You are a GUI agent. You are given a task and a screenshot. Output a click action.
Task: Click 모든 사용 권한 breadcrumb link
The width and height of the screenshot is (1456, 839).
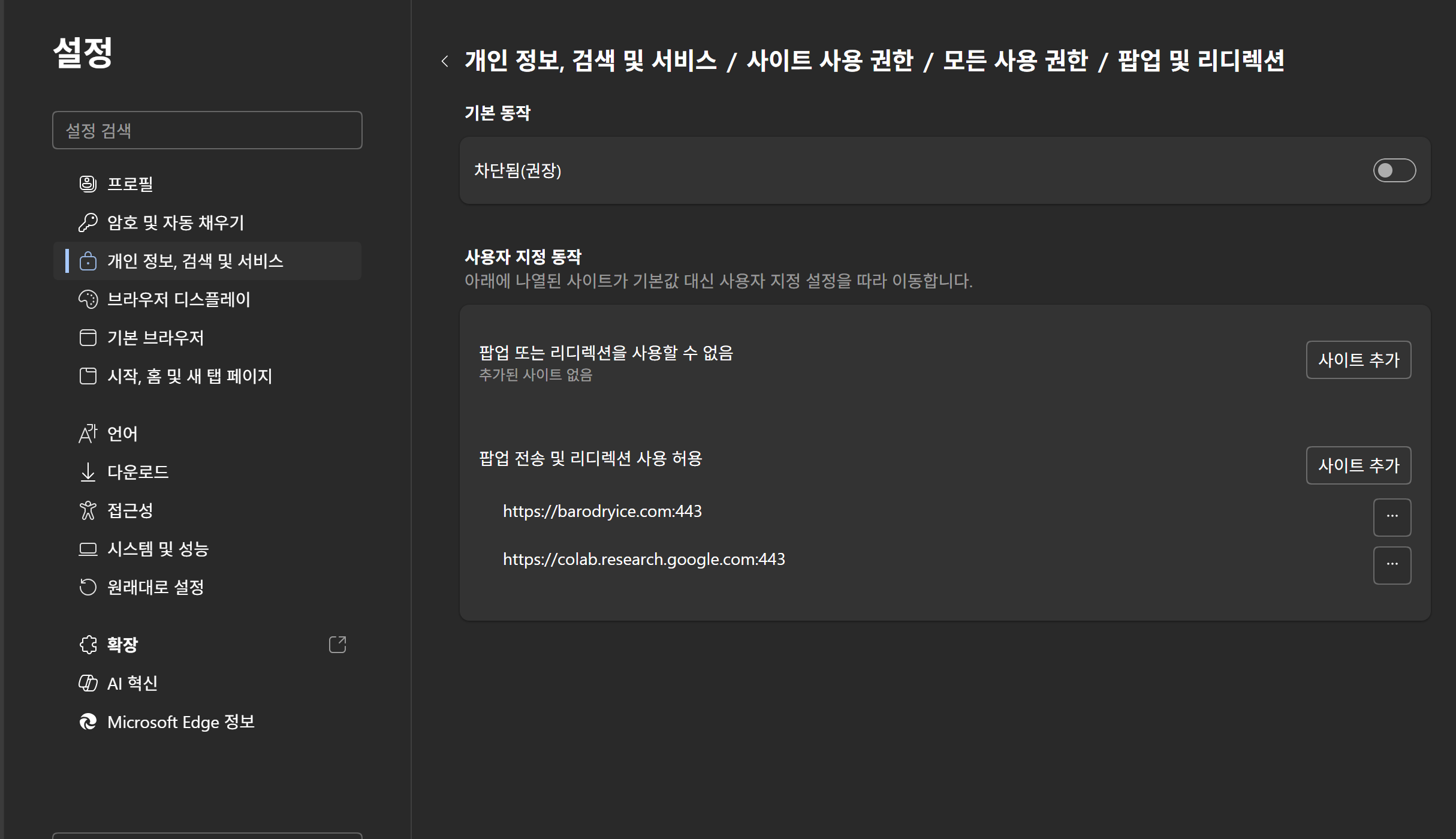click(x=1015, y=61)
